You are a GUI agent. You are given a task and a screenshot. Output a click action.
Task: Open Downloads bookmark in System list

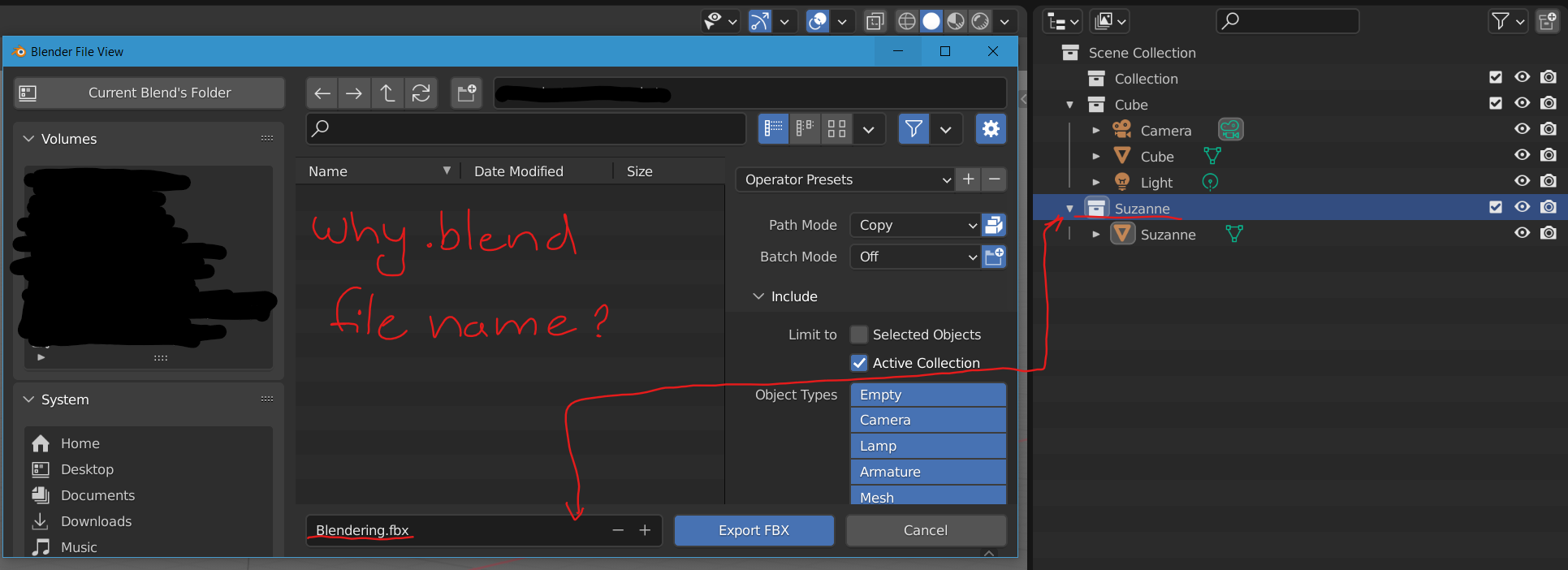click(x=148, y=521)
